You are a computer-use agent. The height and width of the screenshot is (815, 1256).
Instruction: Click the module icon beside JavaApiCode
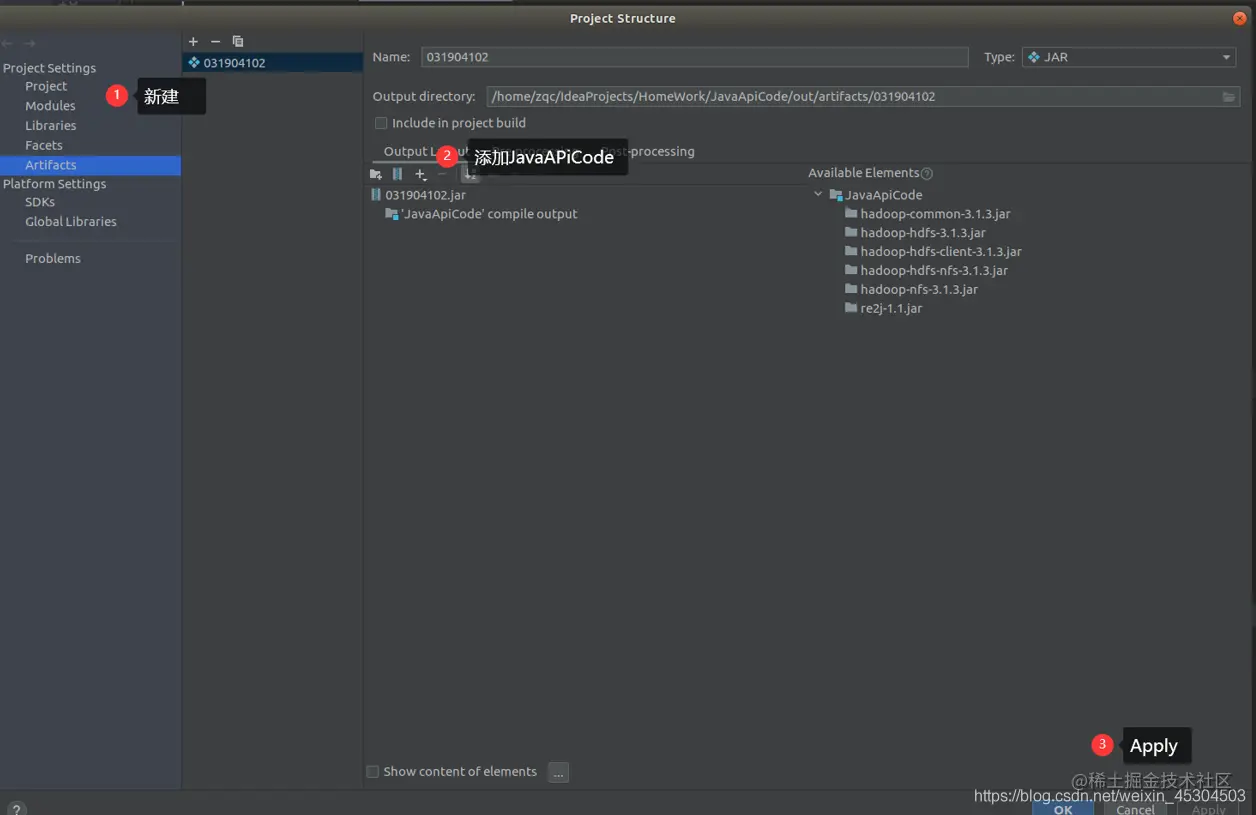click(x=836, y=195)
